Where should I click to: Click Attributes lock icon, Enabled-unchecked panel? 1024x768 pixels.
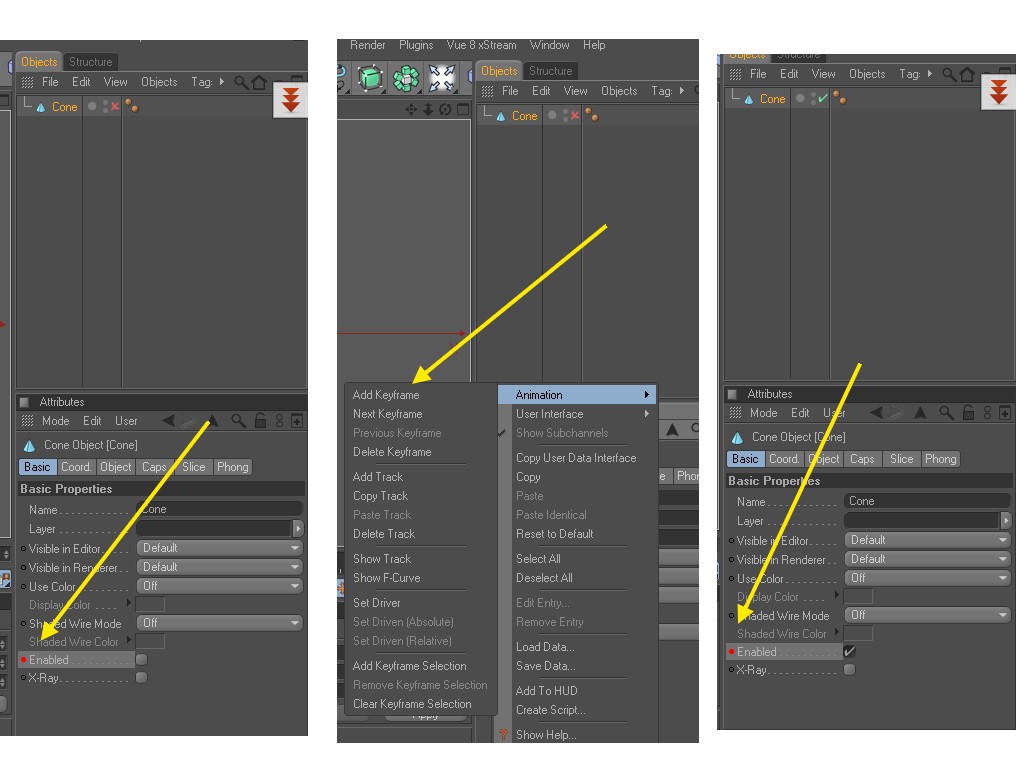click(x=261, y=421)
